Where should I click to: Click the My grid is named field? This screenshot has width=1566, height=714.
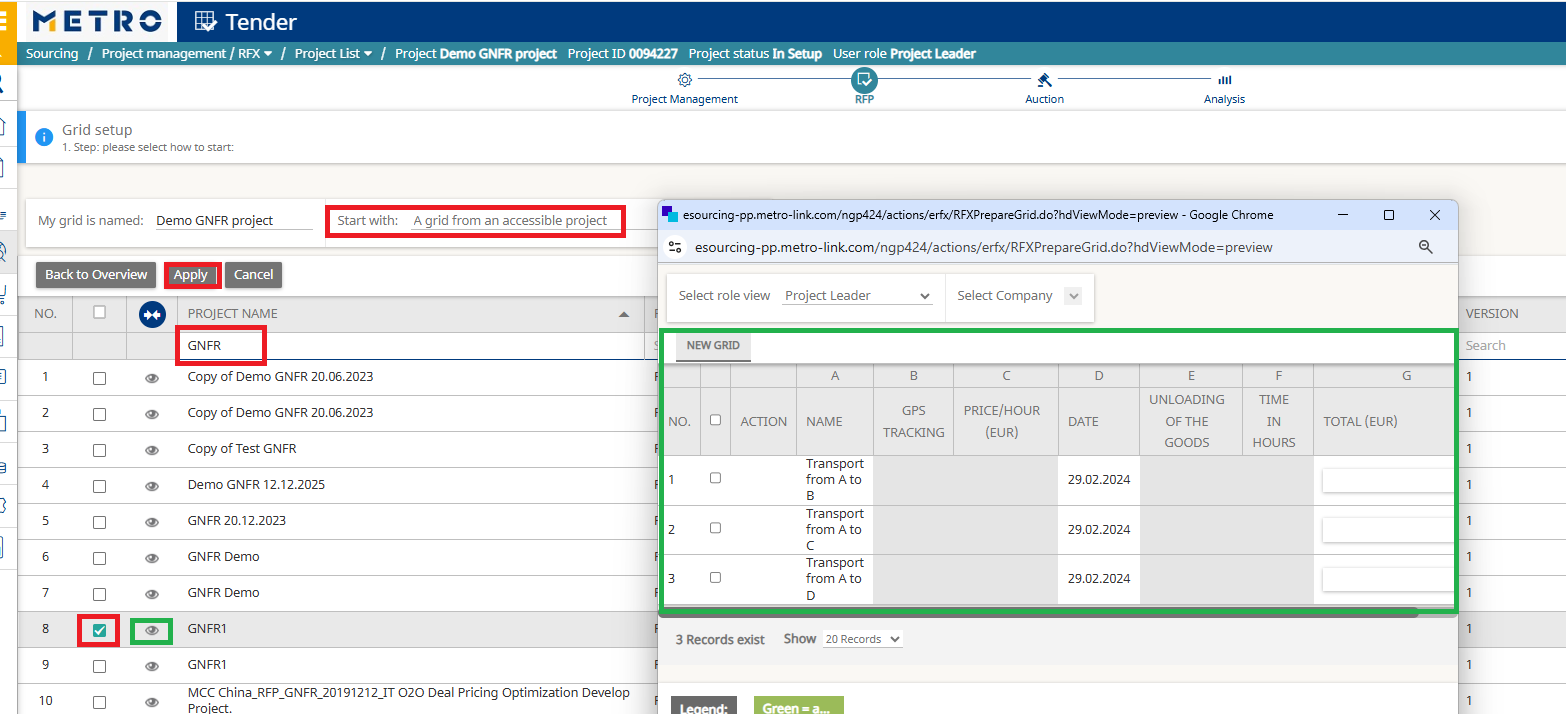233,221
